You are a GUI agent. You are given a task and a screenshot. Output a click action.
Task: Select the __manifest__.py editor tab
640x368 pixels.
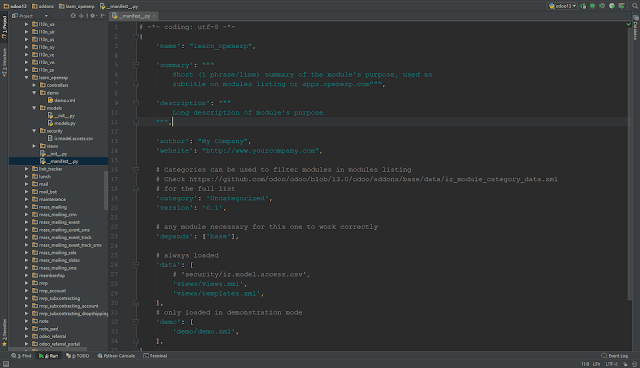pos(134,16)
